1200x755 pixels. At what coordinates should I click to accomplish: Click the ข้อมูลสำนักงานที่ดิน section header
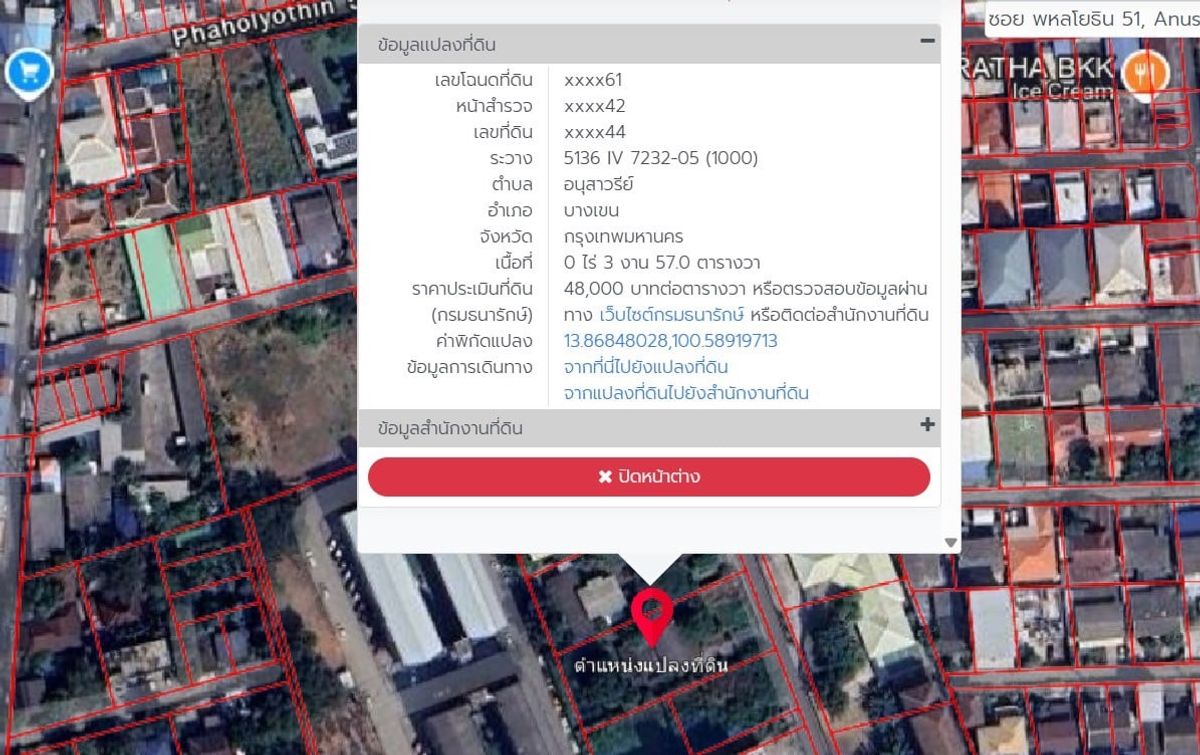[649, 428]
